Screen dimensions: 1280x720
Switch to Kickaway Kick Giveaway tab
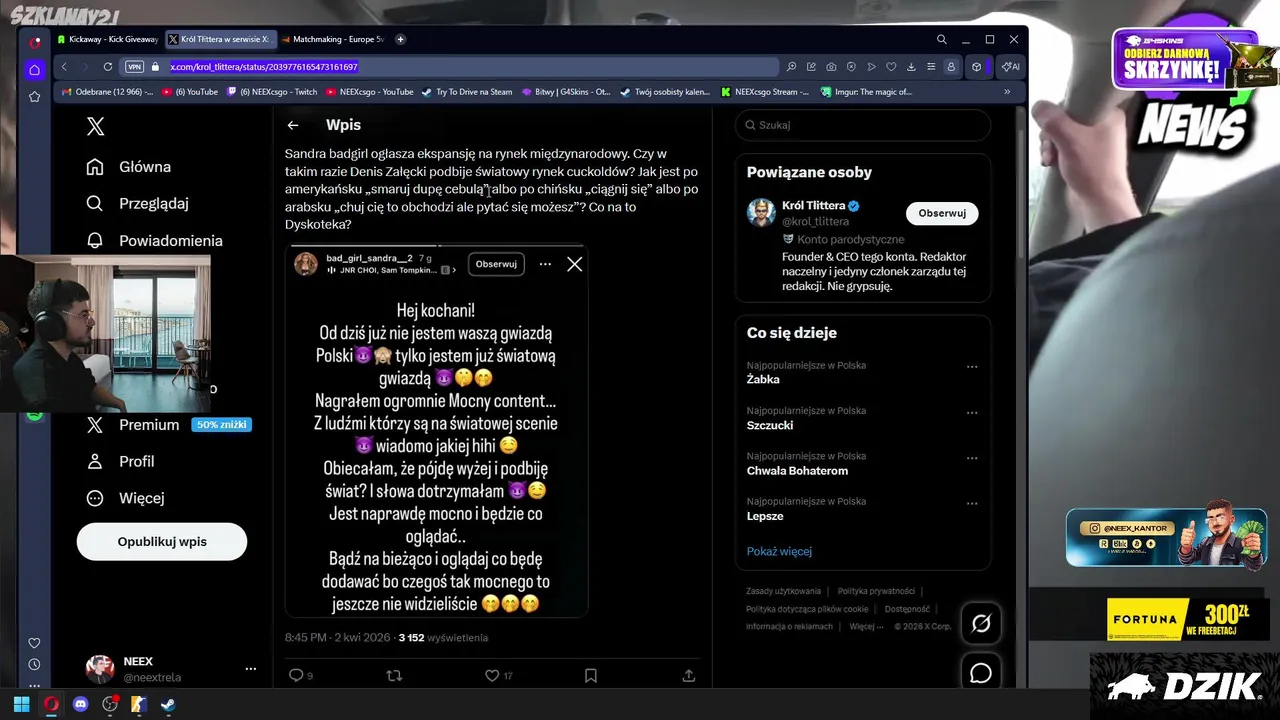pyautogui.click(x=108, y=39)
